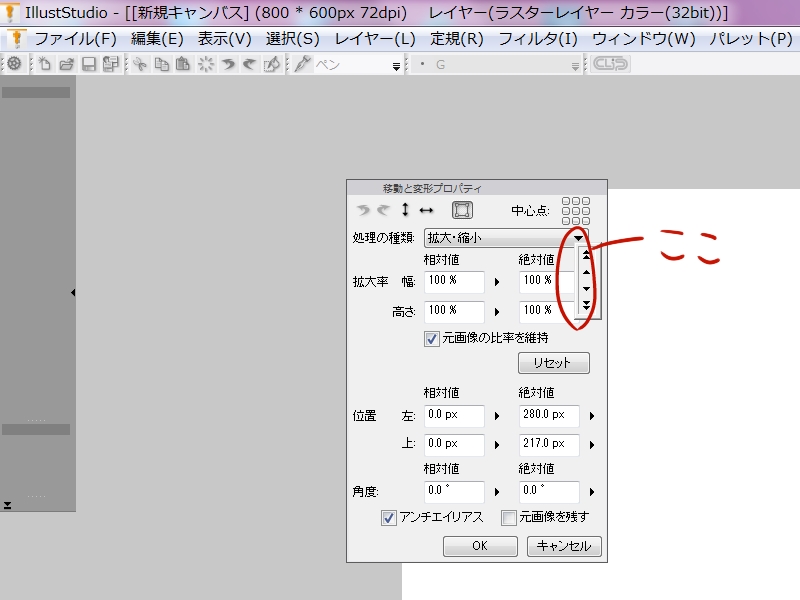Open the ウィンドウ(W) menu
Screen dimensions: 800x600
[x=644, y=39]
